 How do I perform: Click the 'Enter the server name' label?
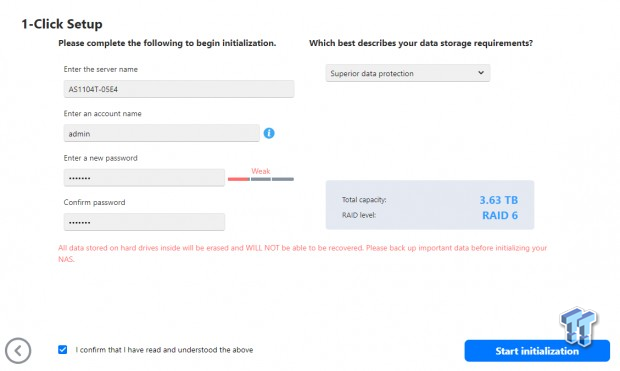point(101,69)
